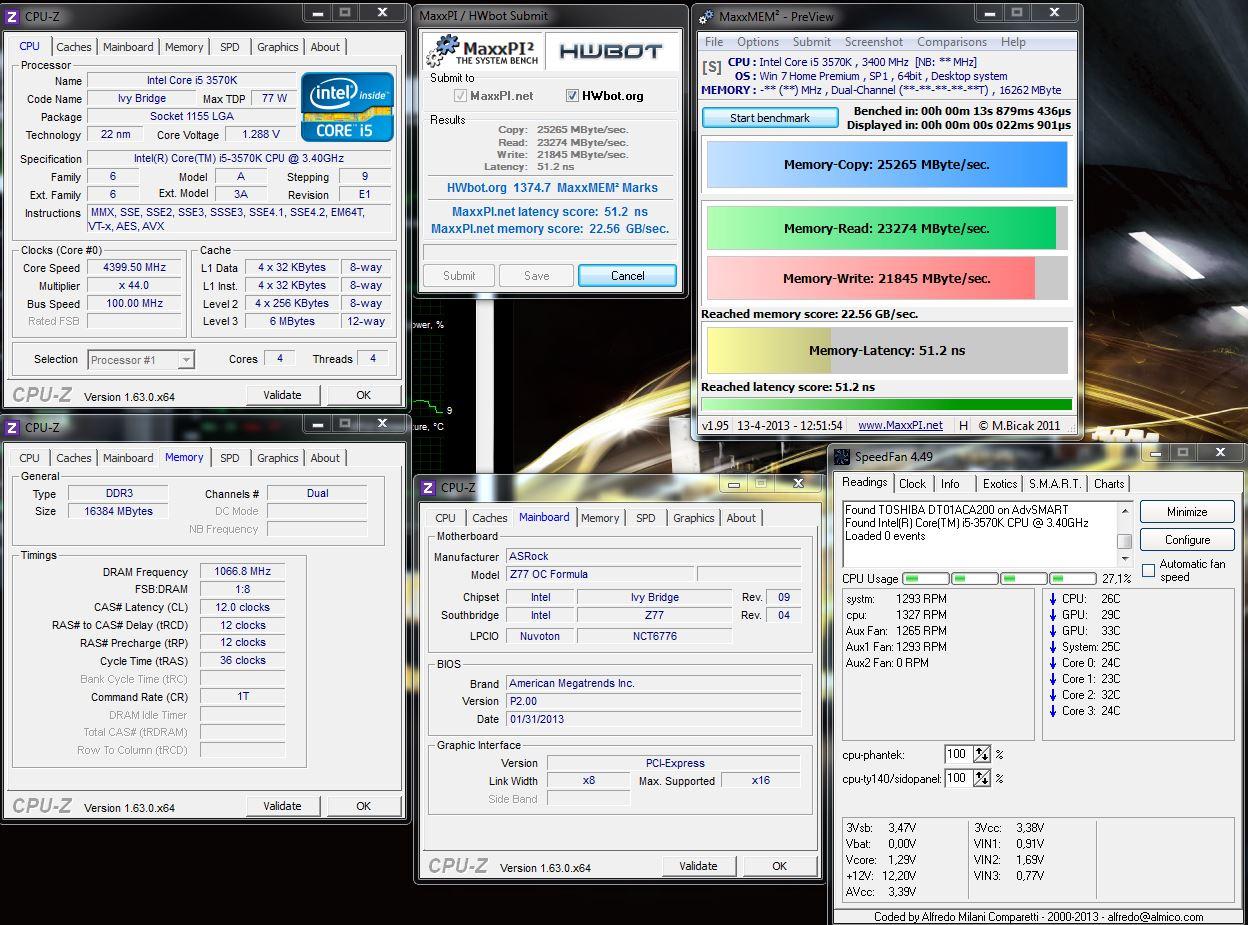Image resolution: width=1248 pixels, height=925 pixels.
Task: Open www.MaxxPI.net link
Action: point(900,426)
